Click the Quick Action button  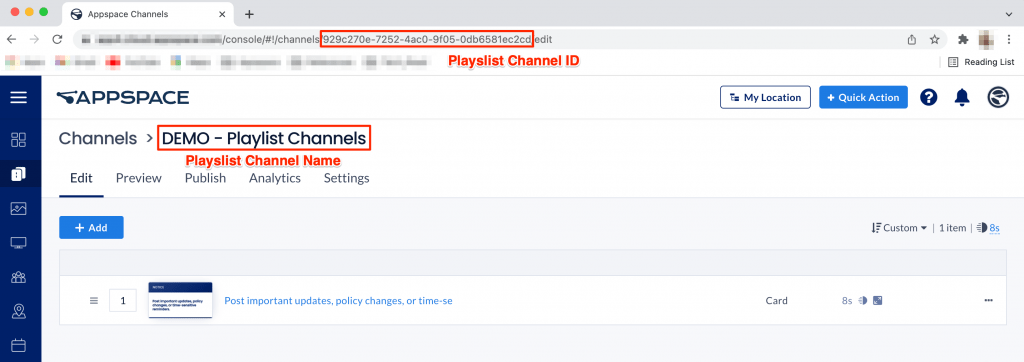(x=863, y=97)
